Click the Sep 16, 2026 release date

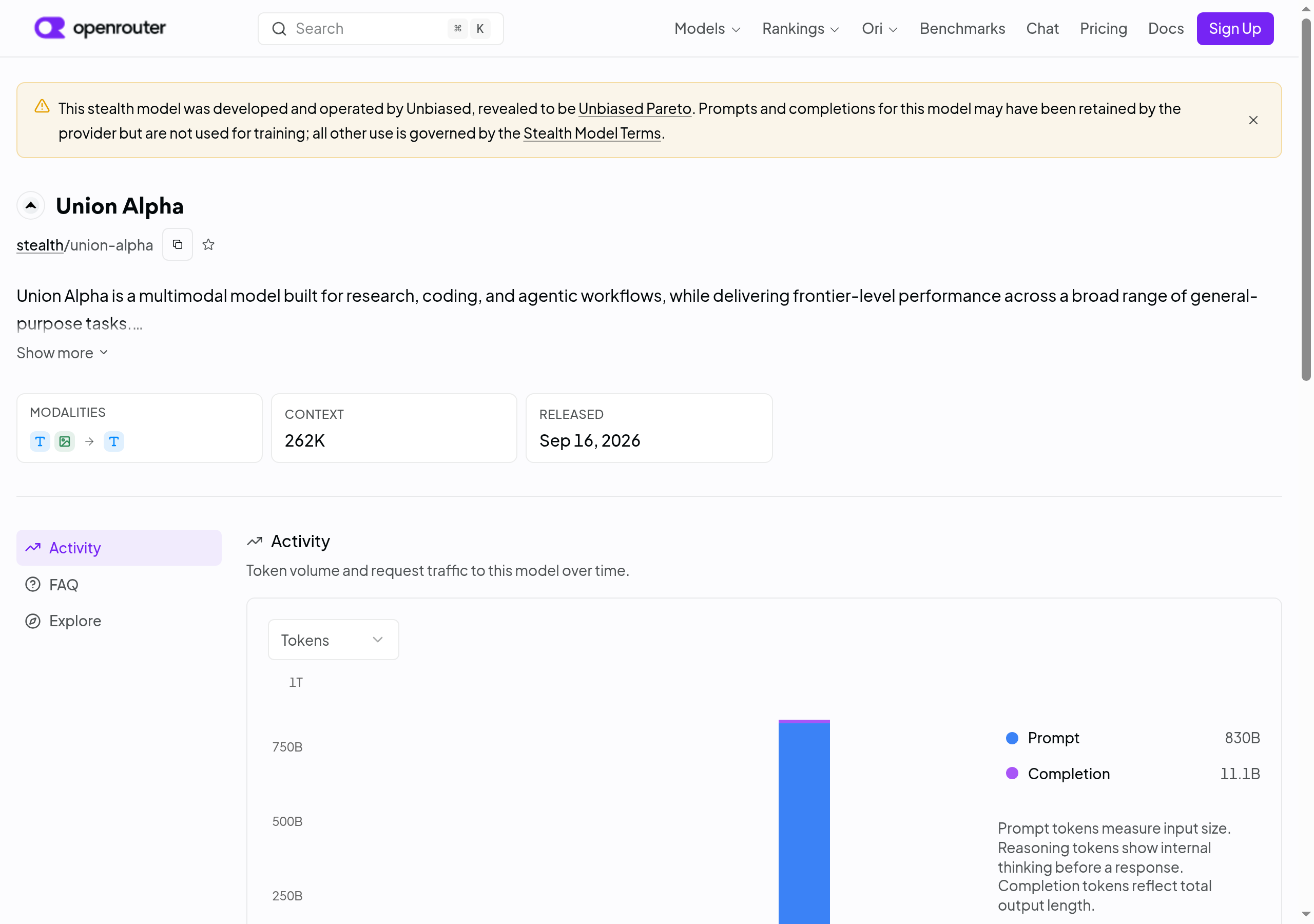coord(589,441)
